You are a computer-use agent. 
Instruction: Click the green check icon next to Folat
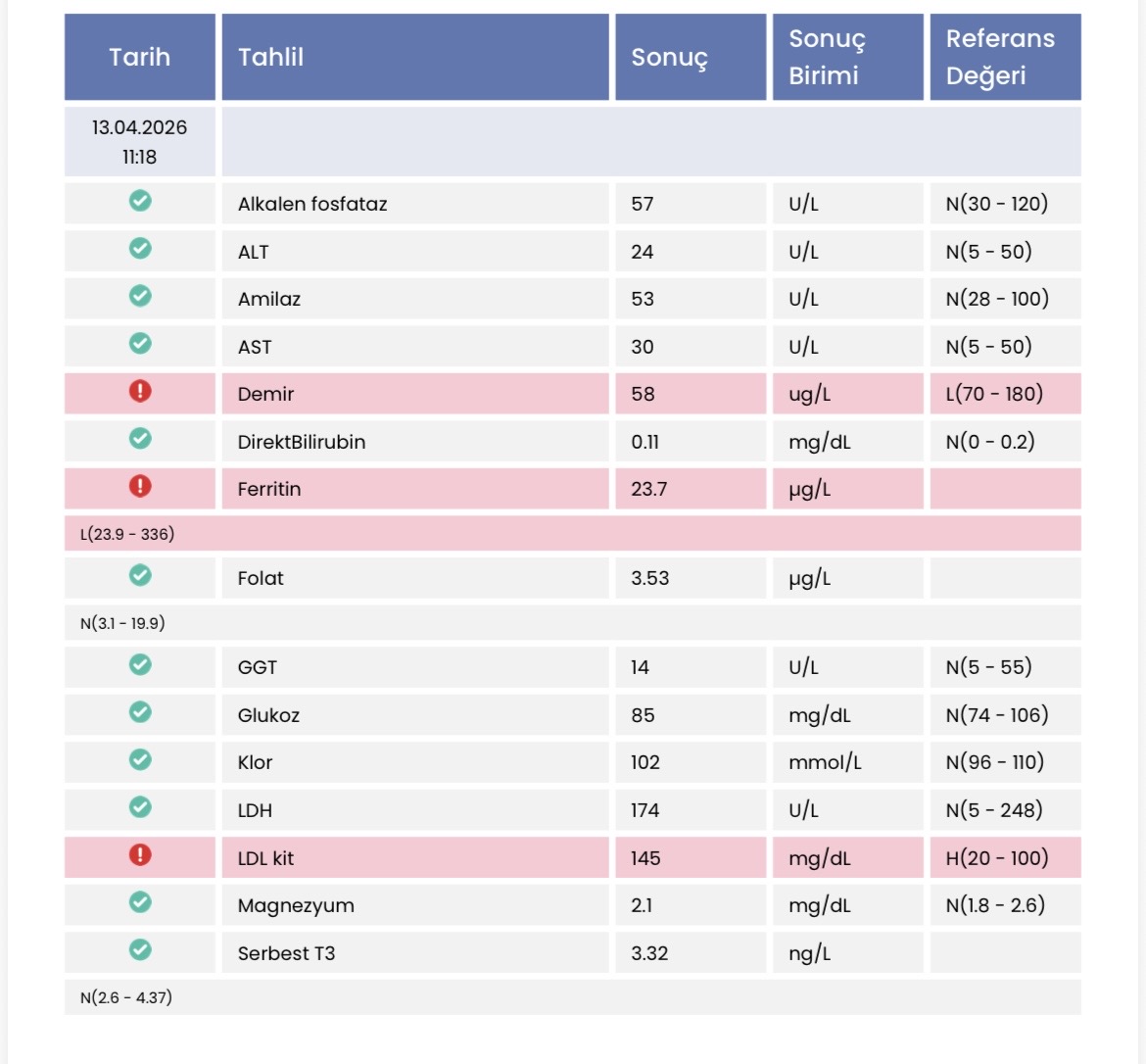(140, 576)
